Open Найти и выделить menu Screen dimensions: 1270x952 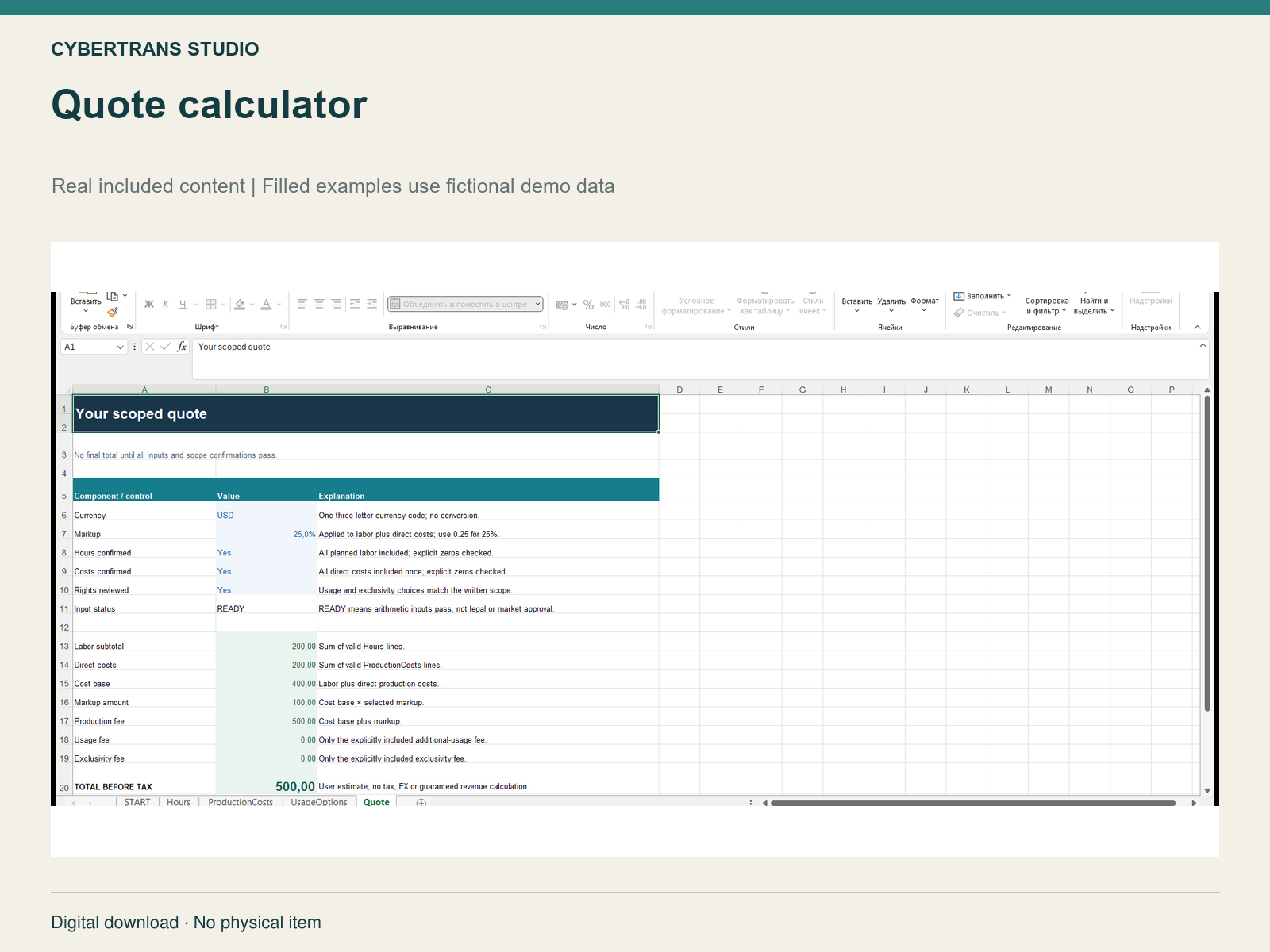(x=1095, y=305)
